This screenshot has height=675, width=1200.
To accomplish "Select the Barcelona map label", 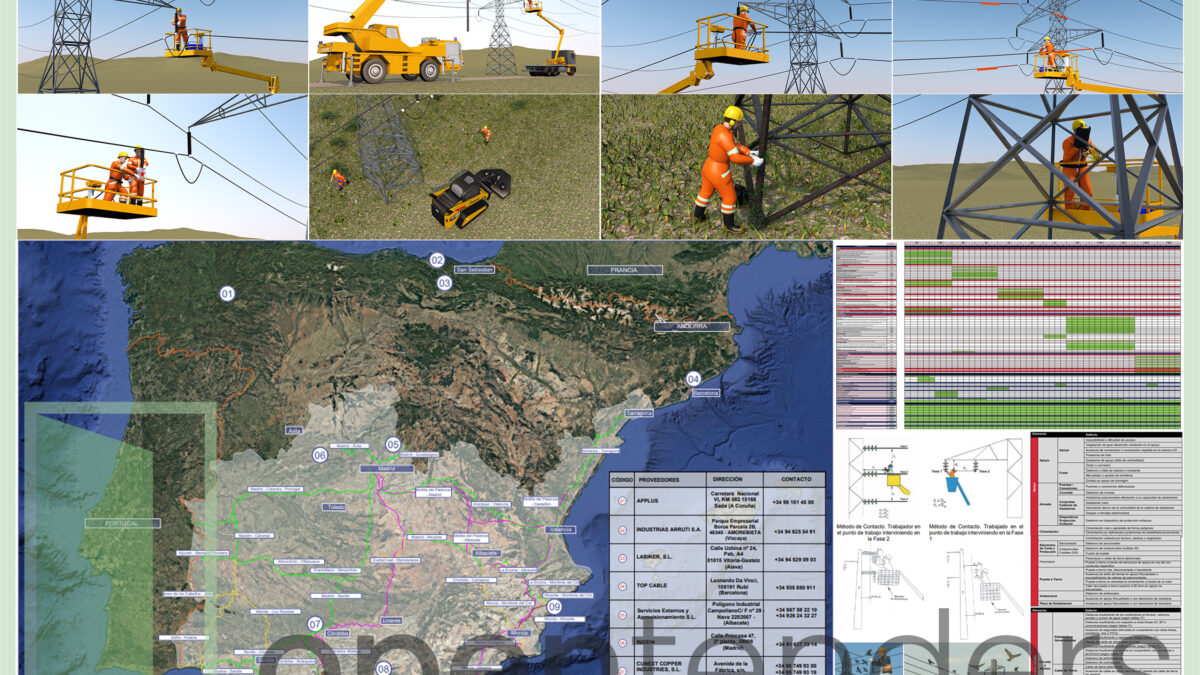I will coord(706,394).
